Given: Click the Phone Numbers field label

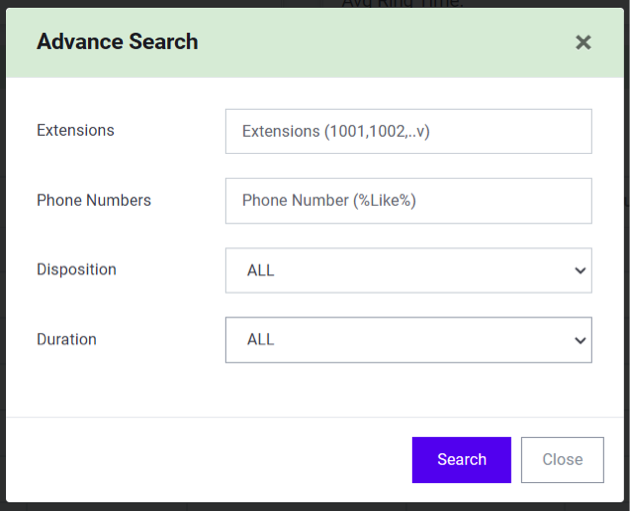Looking at the screenshot, I should coord(94,200).
